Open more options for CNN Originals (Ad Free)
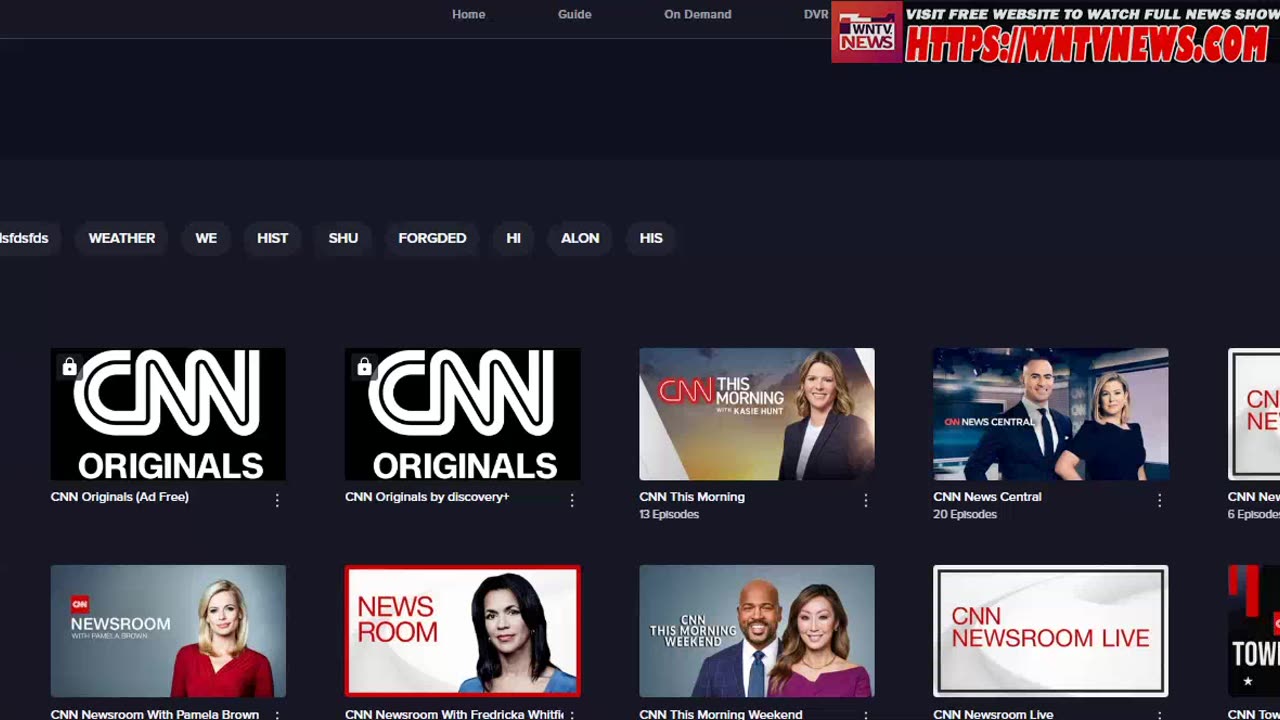Image resolution: width=1280 pixels, height=720 pixels. [277, 500]
